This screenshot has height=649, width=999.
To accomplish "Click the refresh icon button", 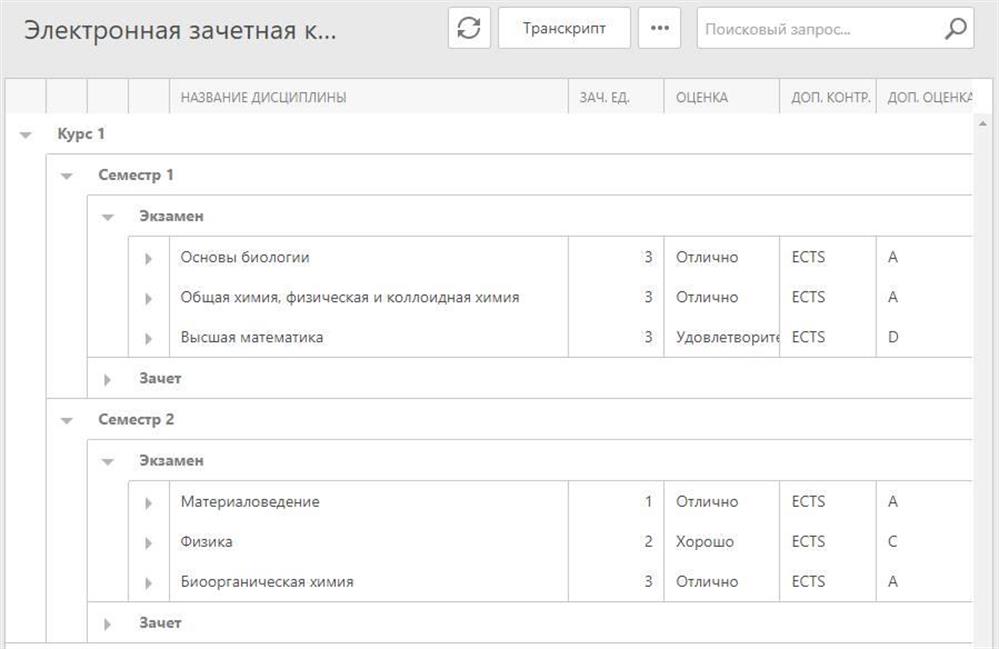I will pos(469,28).
